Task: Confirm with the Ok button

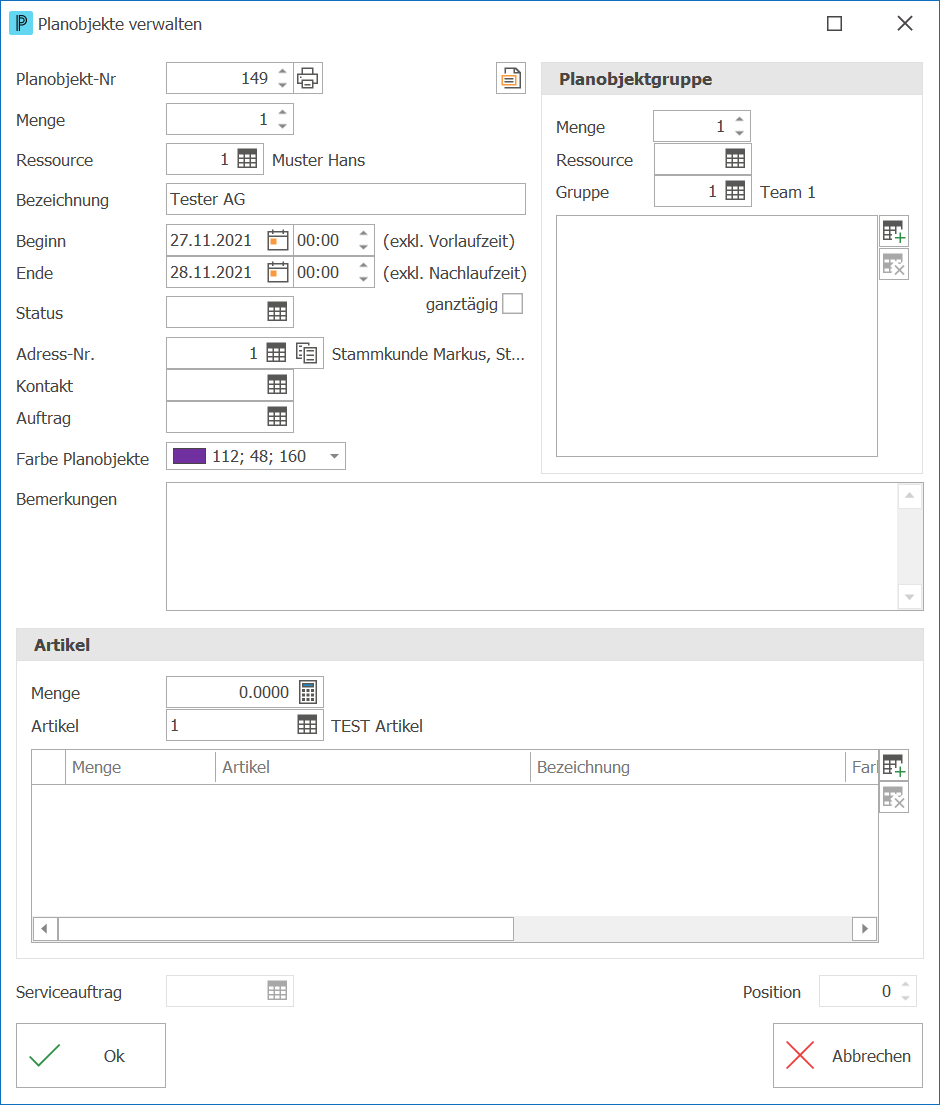Action: click(x=91, y=1056)
